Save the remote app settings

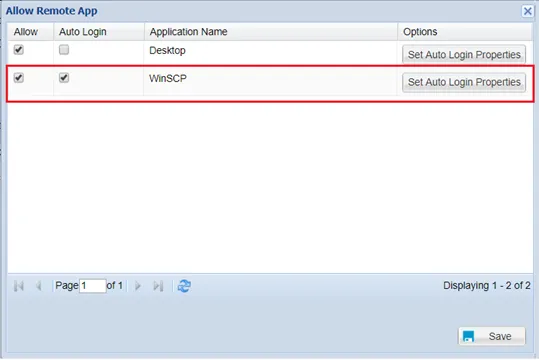pos(492,336)
